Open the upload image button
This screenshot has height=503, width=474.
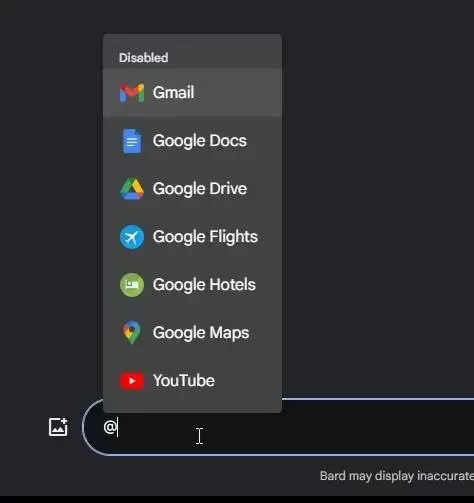(58, 427)
